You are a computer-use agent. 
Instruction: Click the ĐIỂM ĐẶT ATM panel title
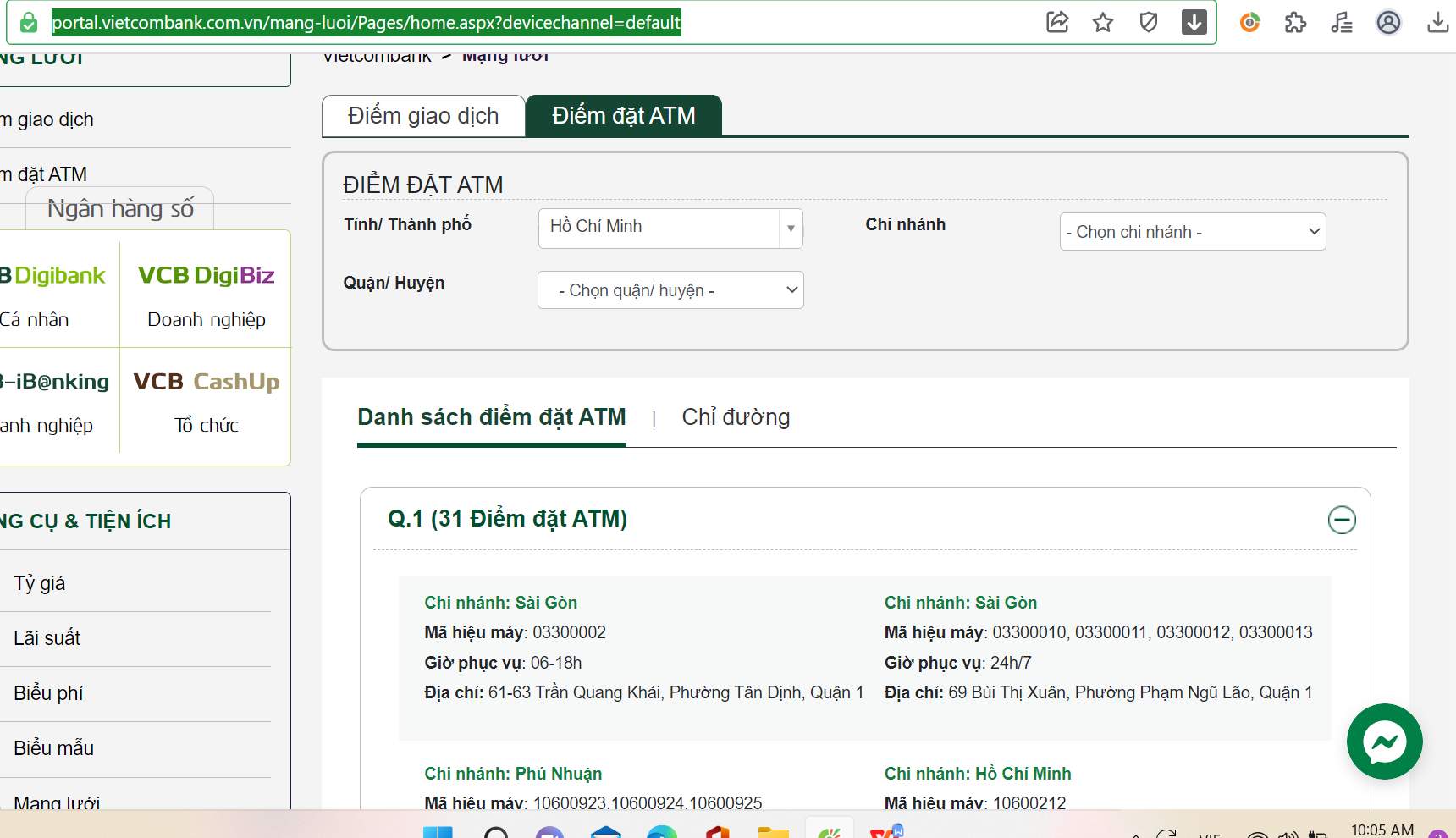point(423,185)
